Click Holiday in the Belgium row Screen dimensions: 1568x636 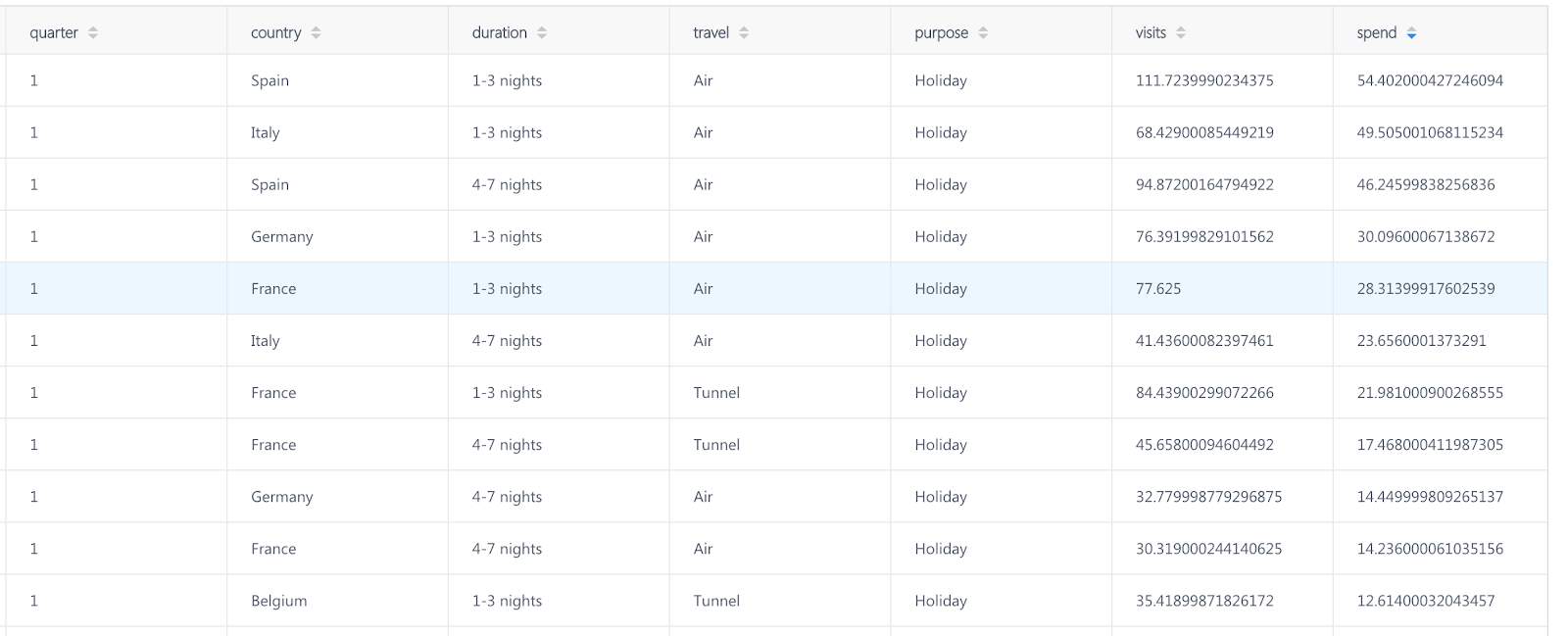pyautogui.click(x=940, y=601)
